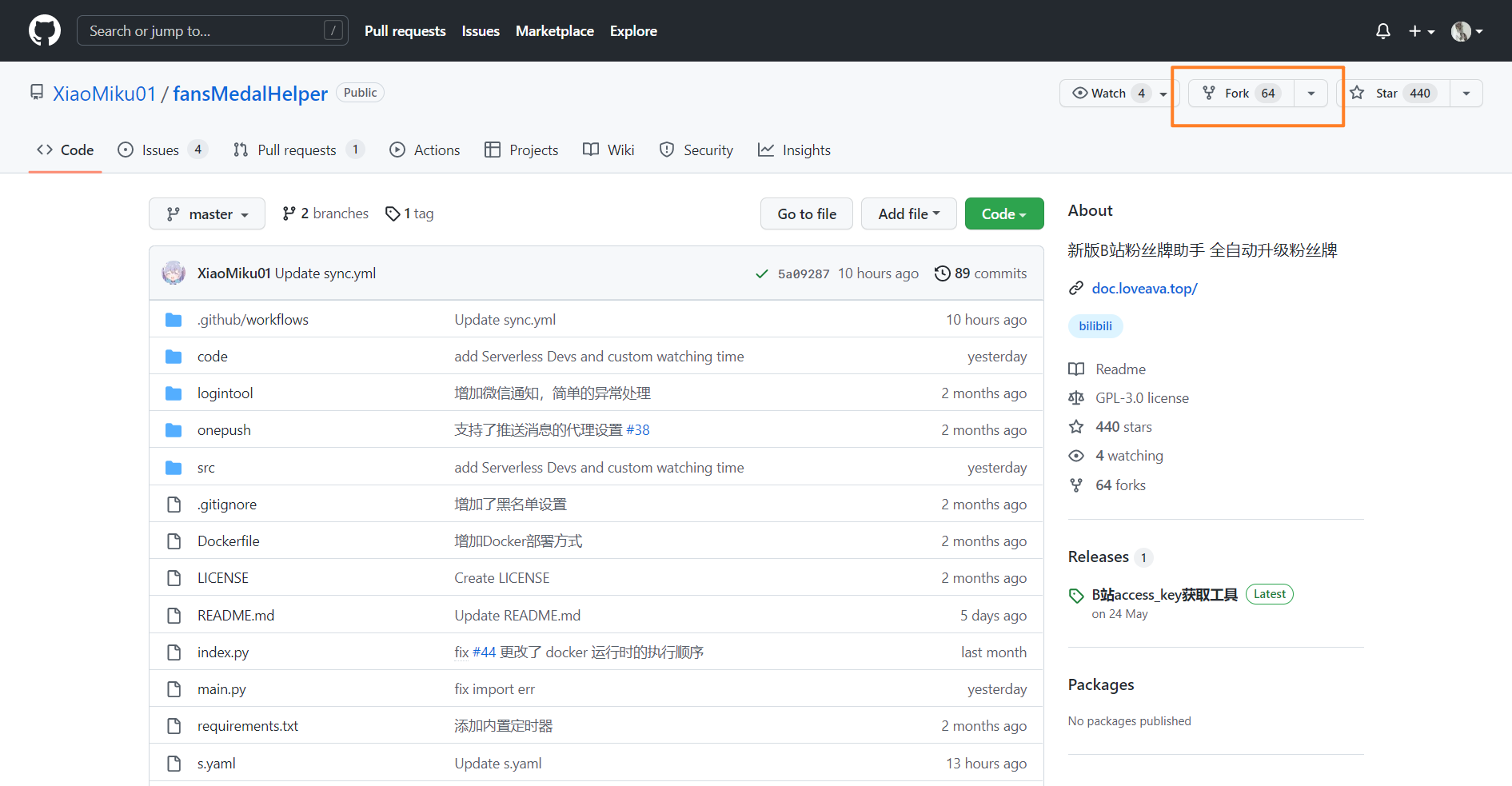Image resolution: width=1512 pixels, height=786 pixels.
Task: Open the notifications bell
Action: pyautogui.click(x=1382, y=31)
